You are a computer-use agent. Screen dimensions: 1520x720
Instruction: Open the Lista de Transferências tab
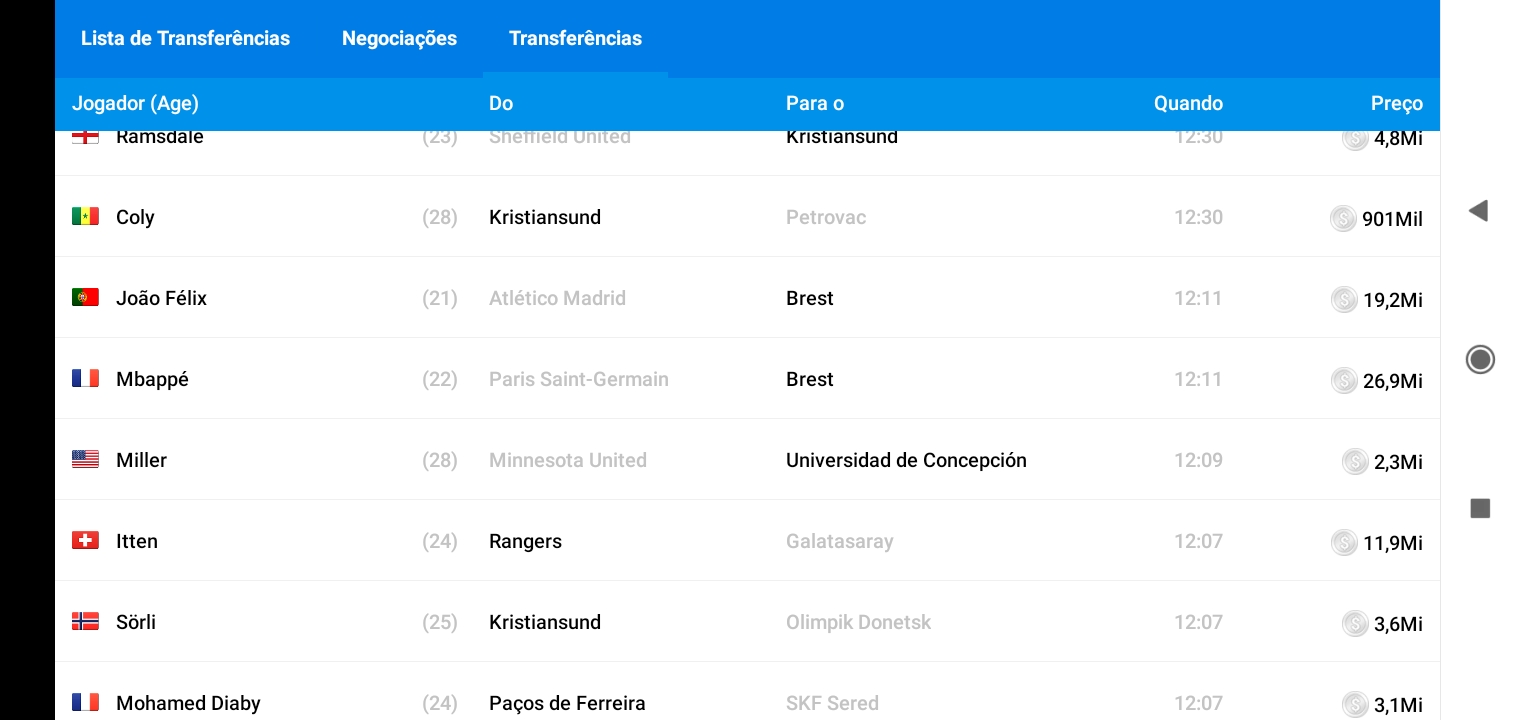tap(185, 39)
